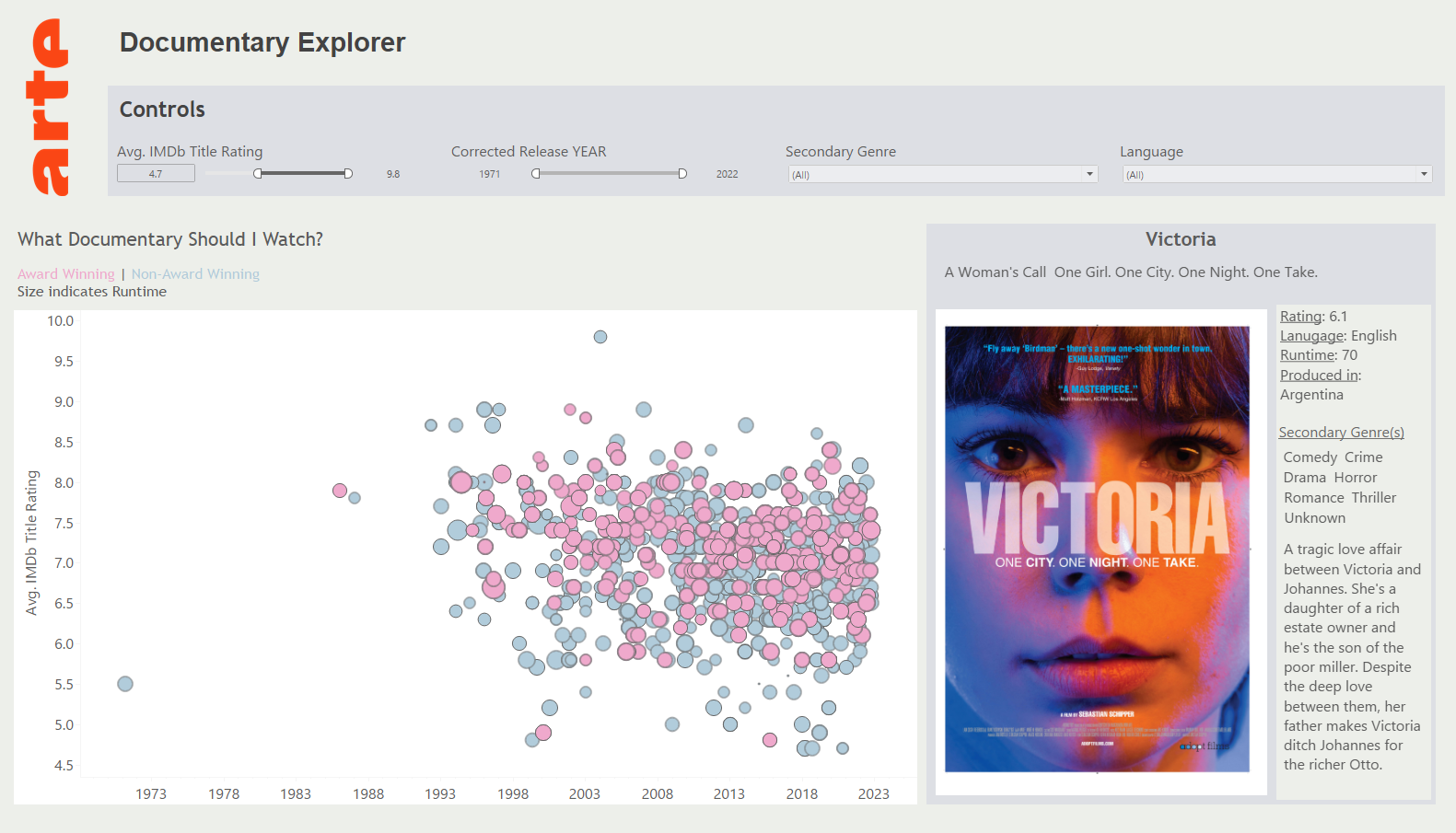Select the lone 5.5-rated bubble before 1973
This screenshot has height=833, width=1456.
coord(125,684)
